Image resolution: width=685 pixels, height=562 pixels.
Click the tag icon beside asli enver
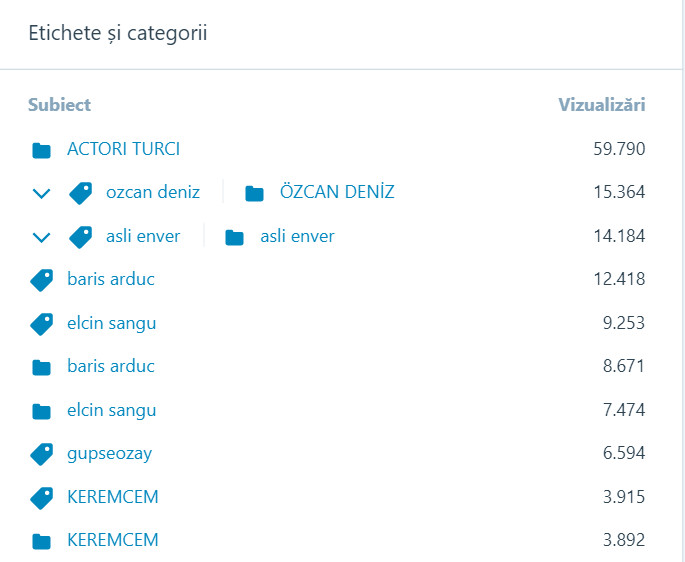pyautogui.click(x=81, y=237)
